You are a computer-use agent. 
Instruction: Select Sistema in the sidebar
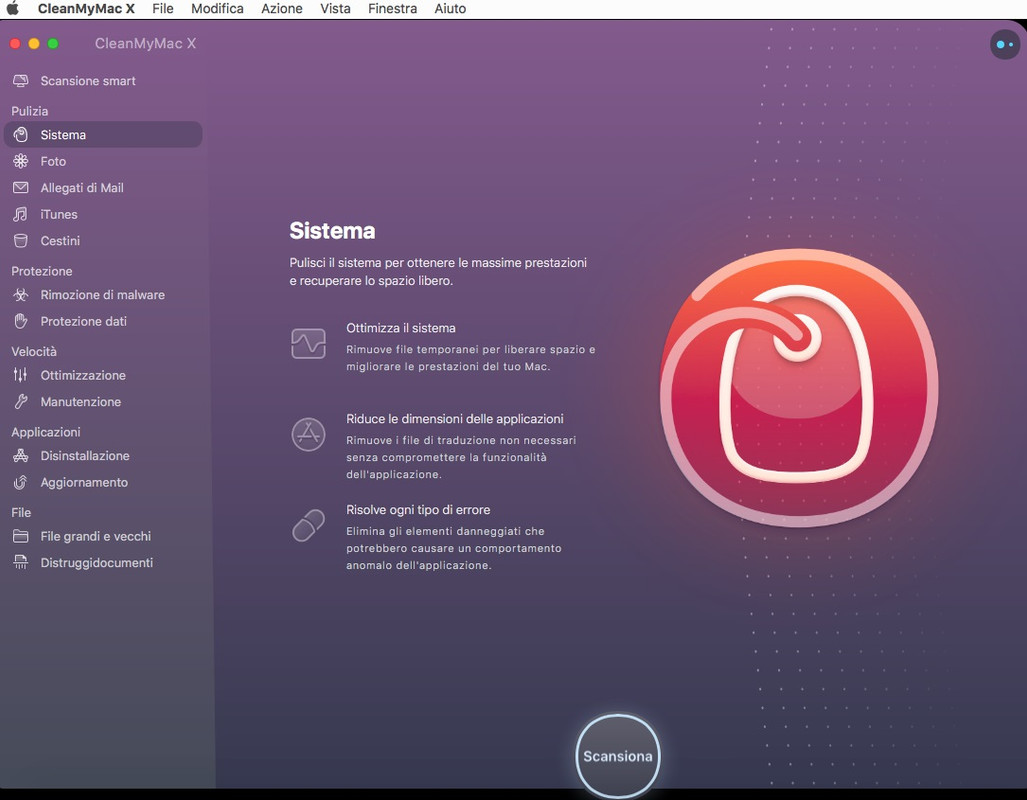(x=103, y=134)
